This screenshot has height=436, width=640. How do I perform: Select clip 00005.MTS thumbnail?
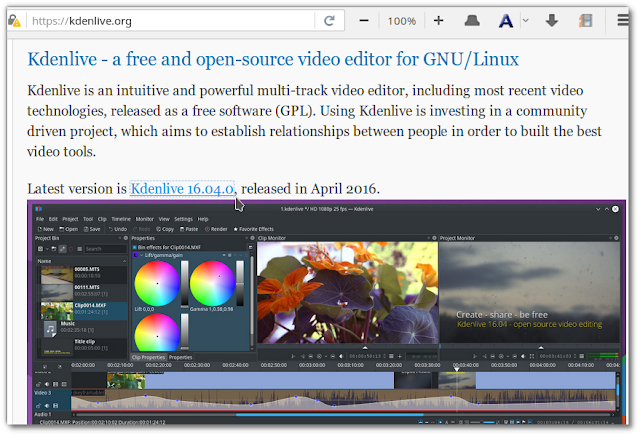[x=57, y=275]
